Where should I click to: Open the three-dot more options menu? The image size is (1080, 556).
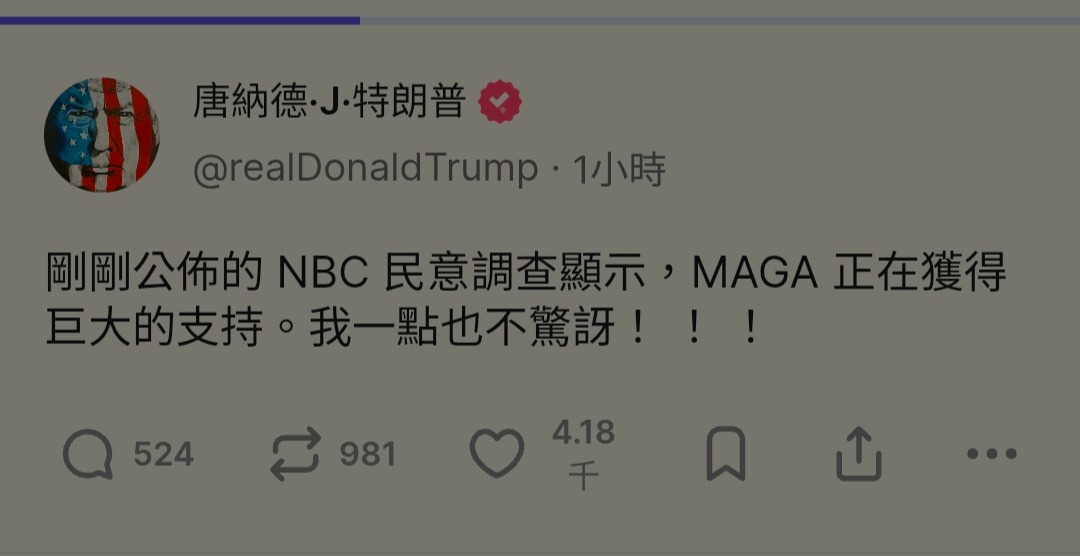992,453
